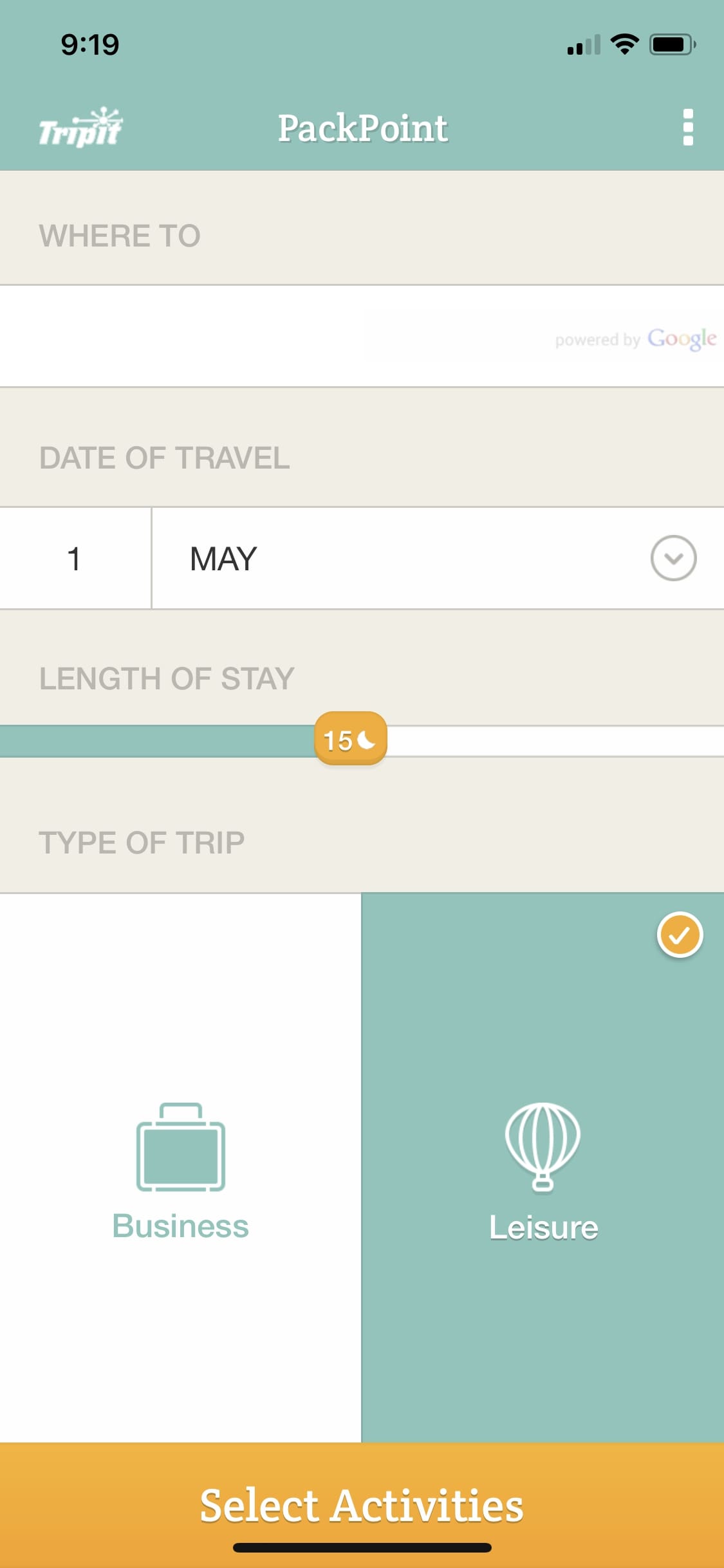Tap the TripIt logo icon
The height and width of the screenshot is (1568, 724).
click(80, 128)
